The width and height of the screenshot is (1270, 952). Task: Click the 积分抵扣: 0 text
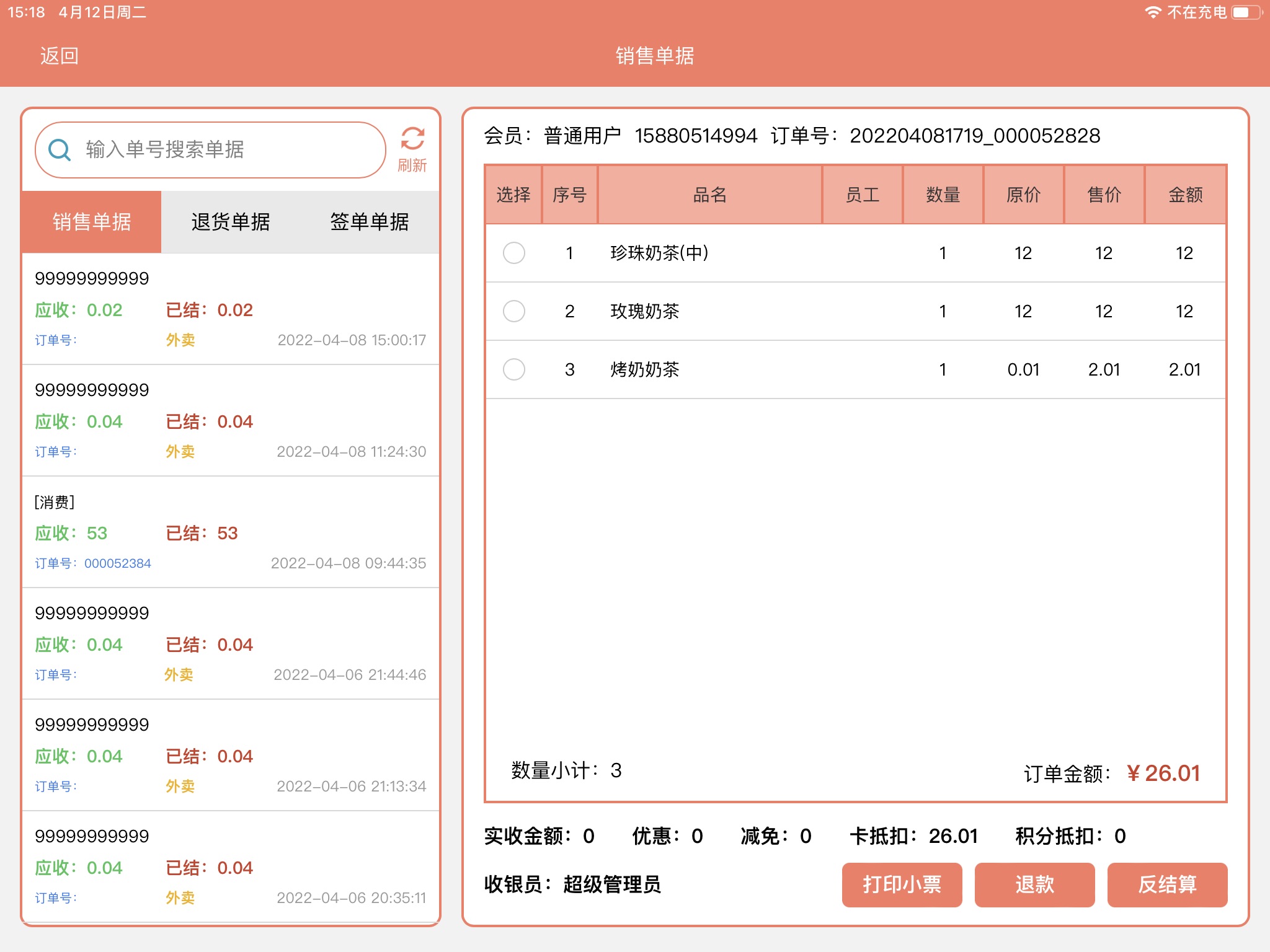tap(1071, 836)
